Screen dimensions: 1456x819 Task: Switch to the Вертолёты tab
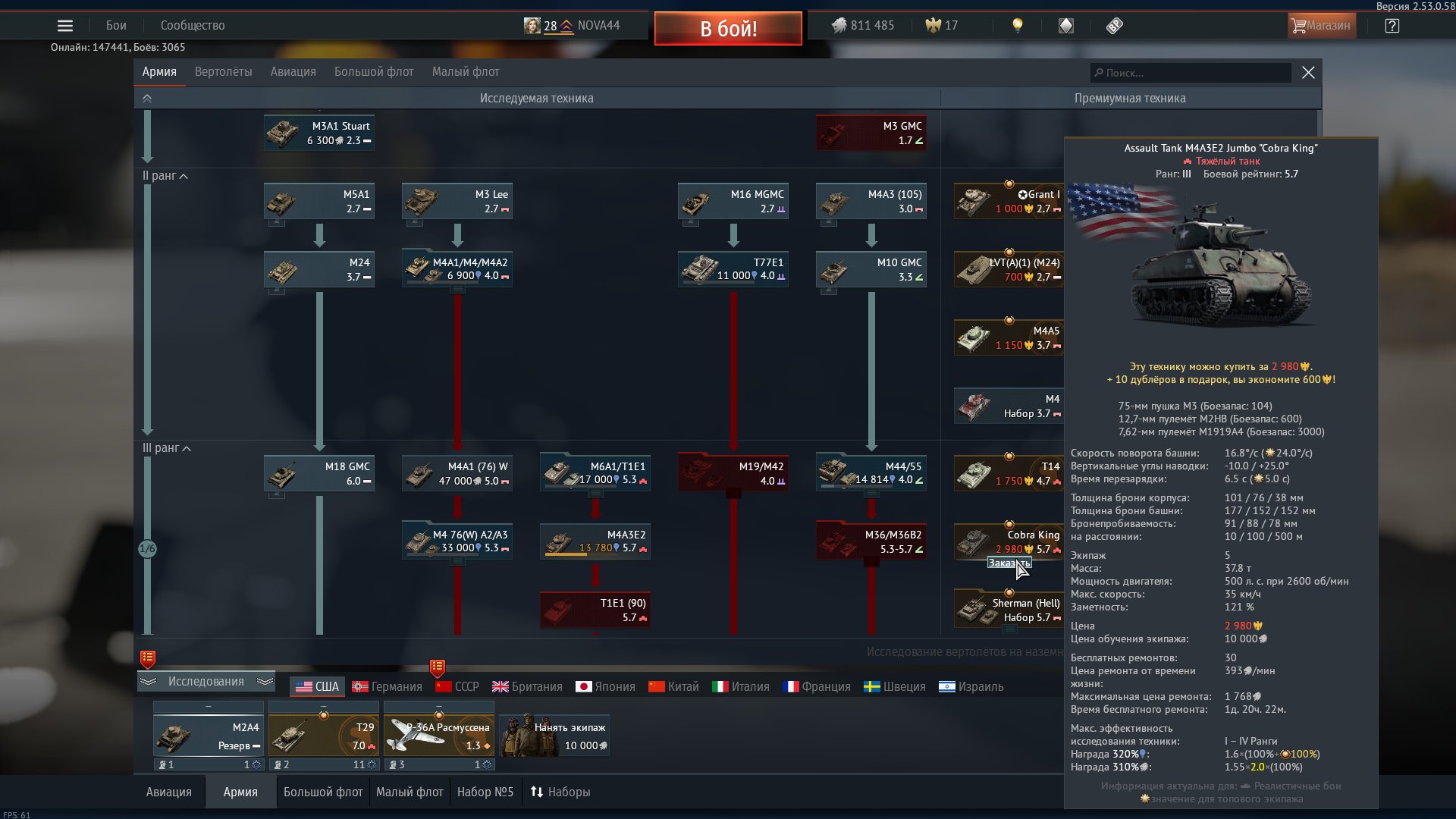point(223,72)
